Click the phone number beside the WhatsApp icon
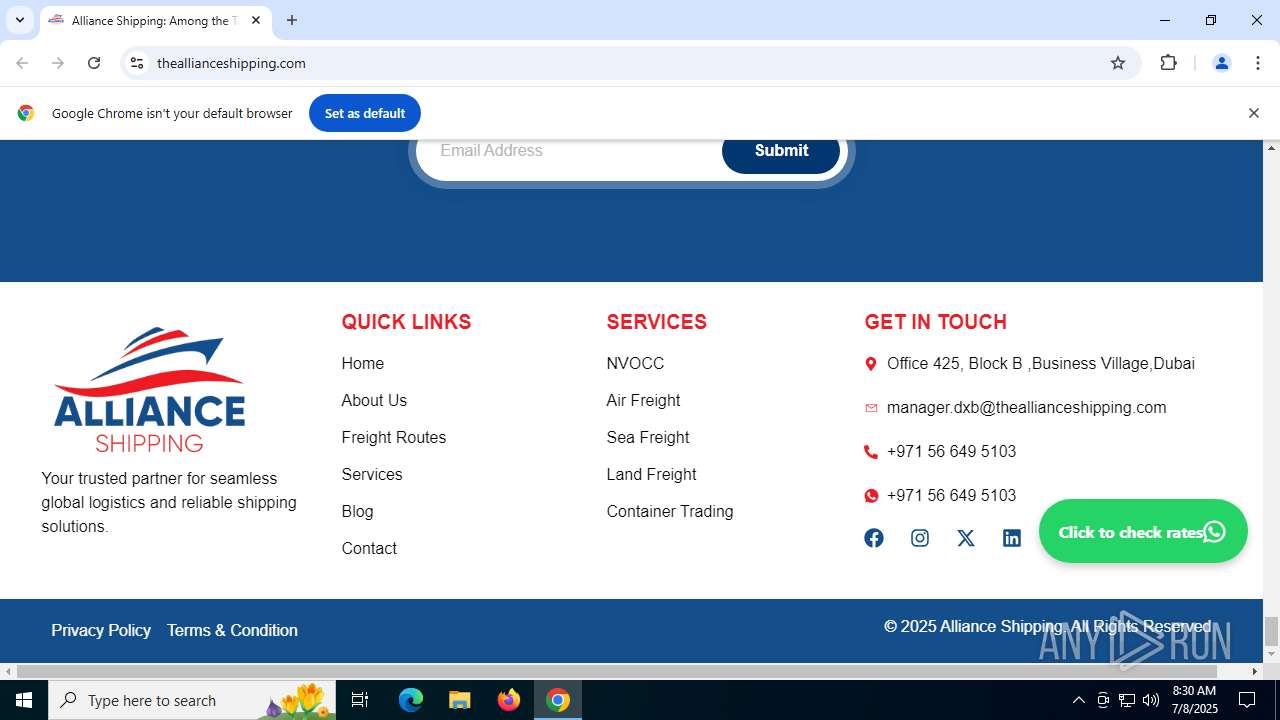Image resolution: width=1280 pixels, height=720 pixels. (x=951, y=496)
